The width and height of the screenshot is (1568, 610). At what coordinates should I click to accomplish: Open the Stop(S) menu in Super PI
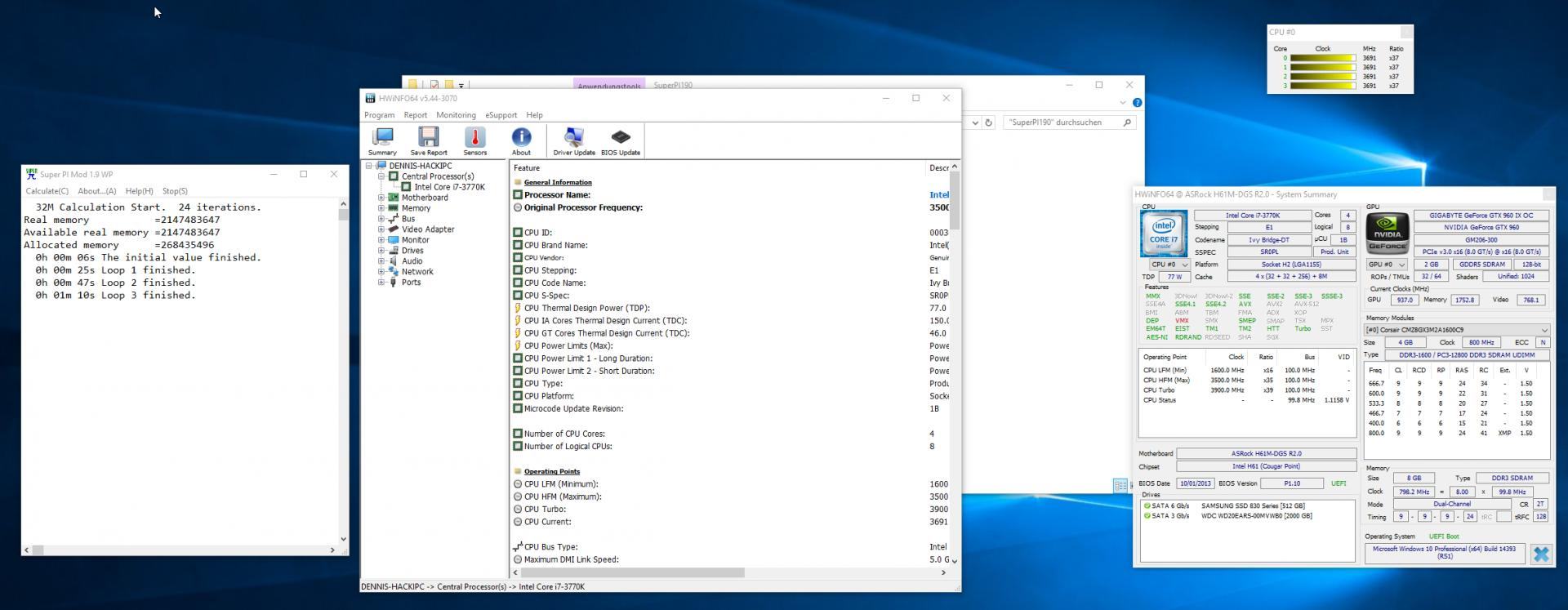point(175,191)
